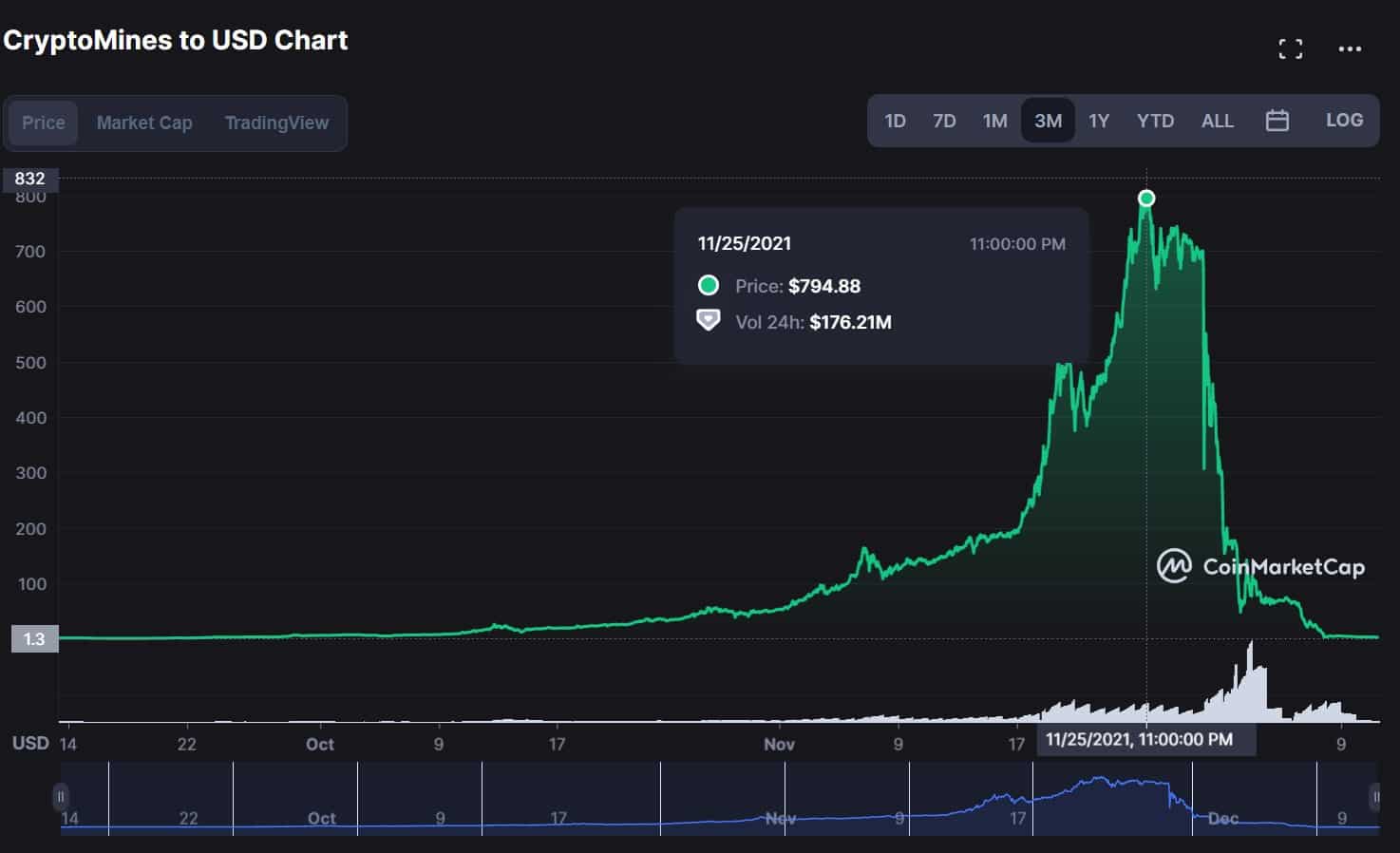1400x853 pixels.
Task: Select the ALL time range
Action: (x=1217, y=121)
